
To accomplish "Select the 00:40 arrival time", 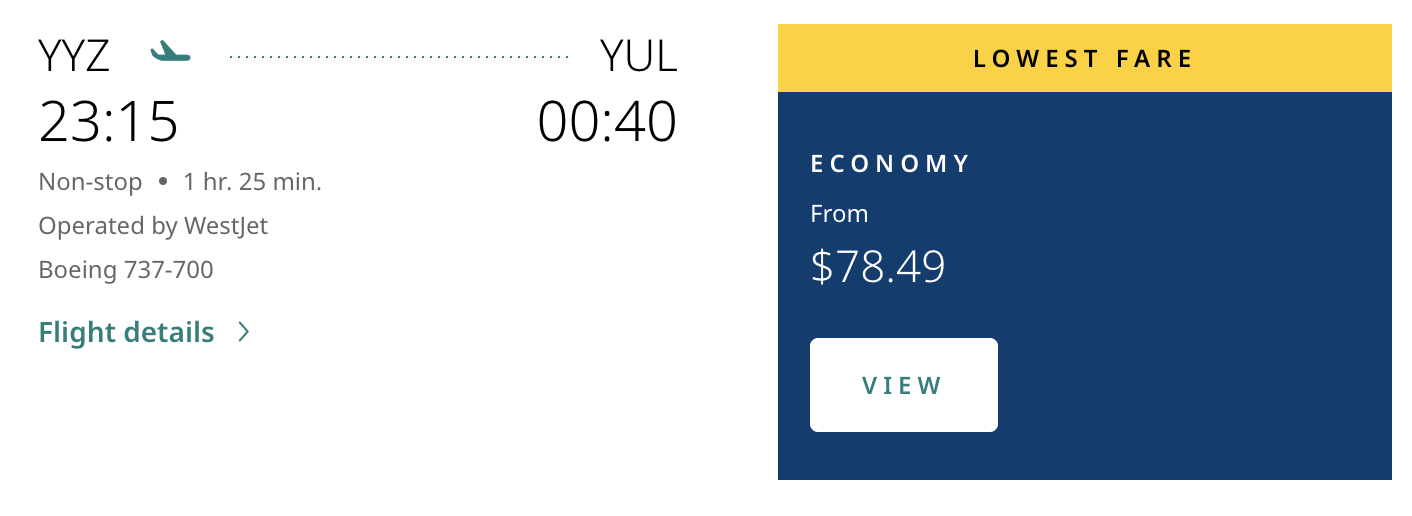I will [x=607, y=121].
